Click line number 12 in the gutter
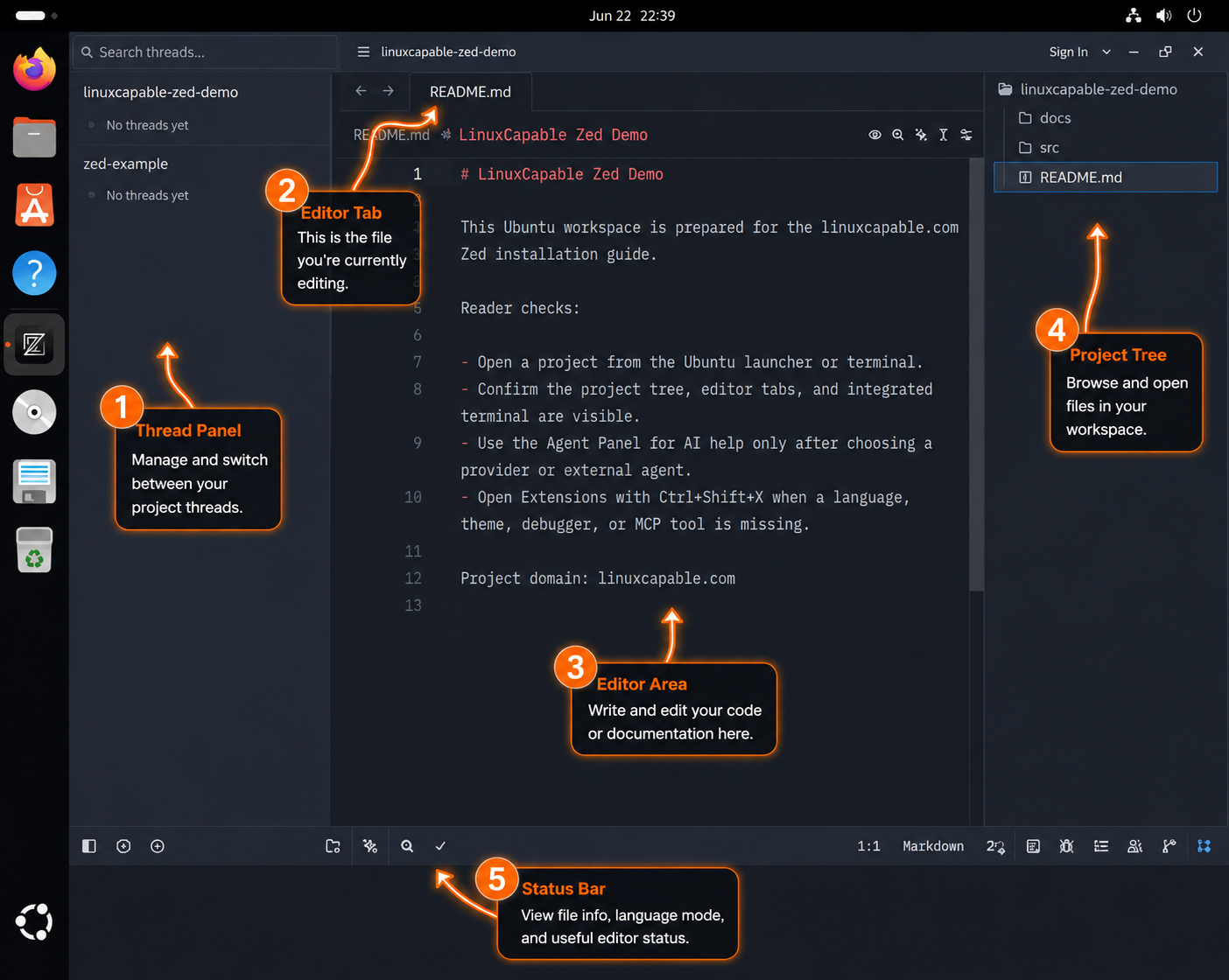The width and height of the screenshot is (1229, 980). tap(413, 578)
